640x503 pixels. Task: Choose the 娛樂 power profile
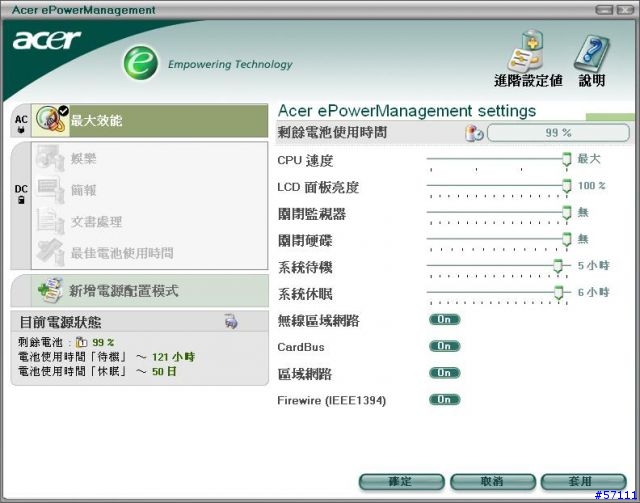[149, 158]
